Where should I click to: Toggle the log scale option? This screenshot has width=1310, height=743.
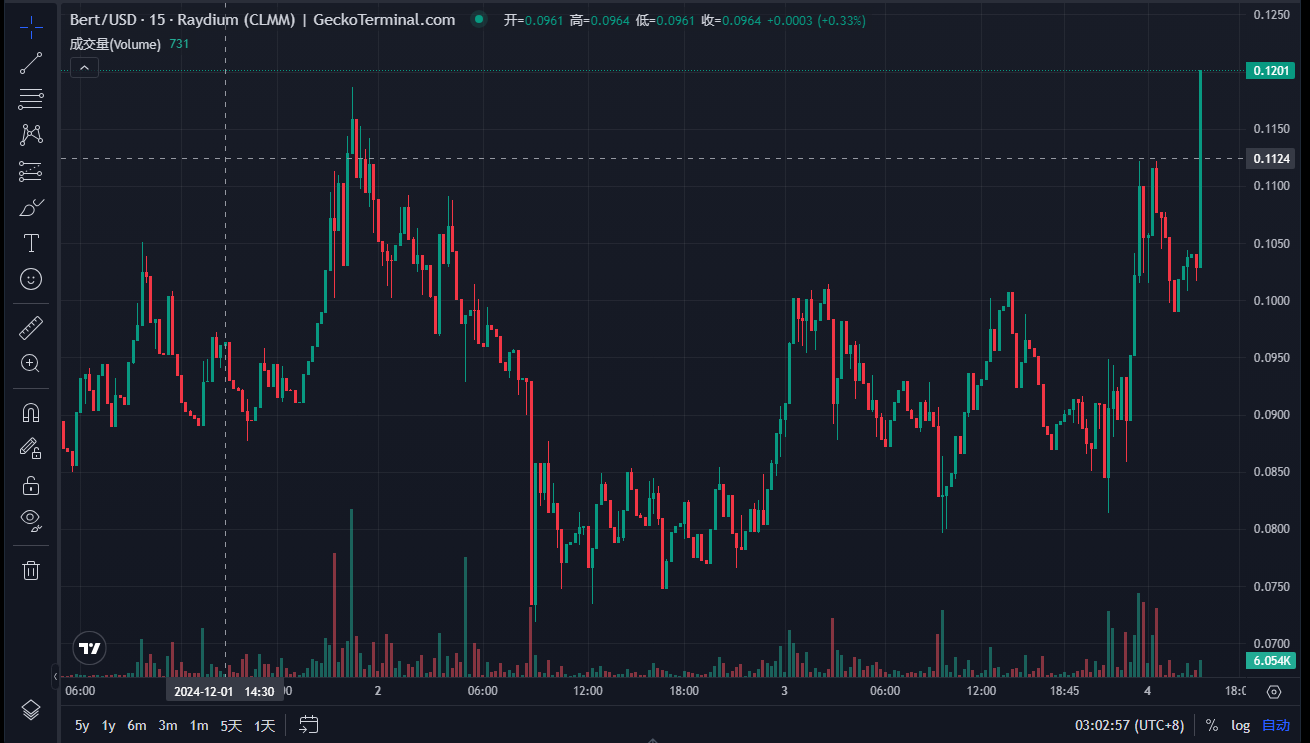[x=1240, y=725]
